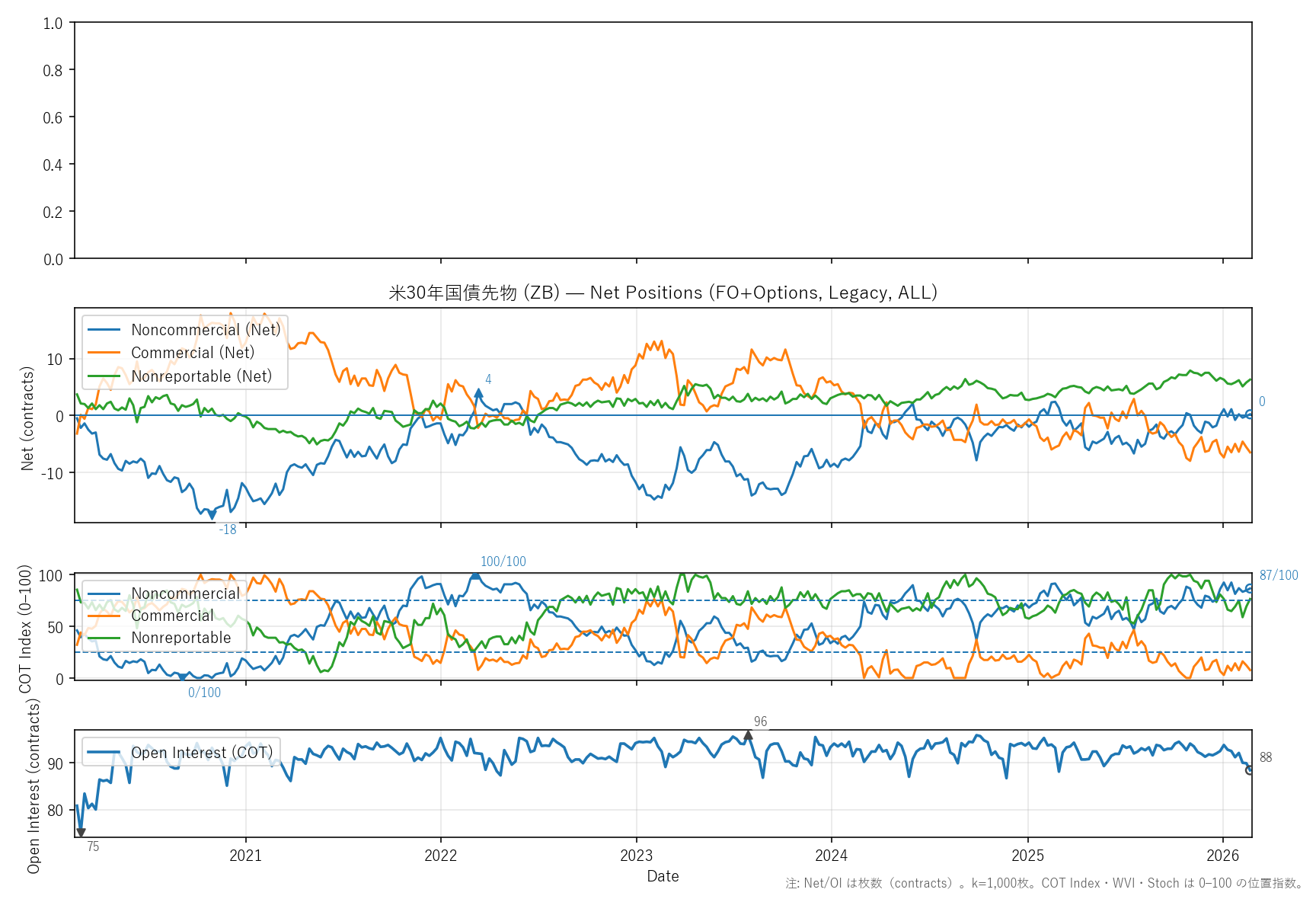Click the 0/100 annotation below COT Index

204,693
